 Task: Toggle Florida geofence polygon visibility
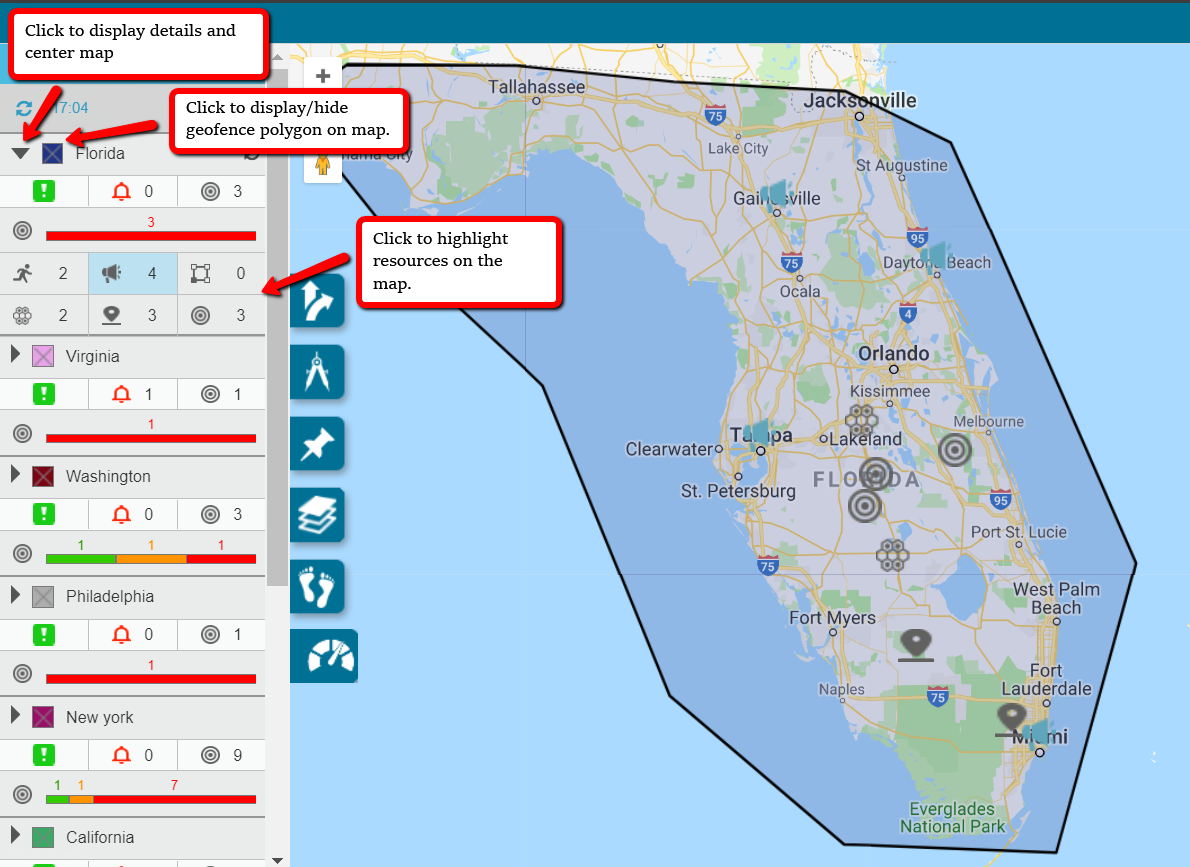(53, 154)
